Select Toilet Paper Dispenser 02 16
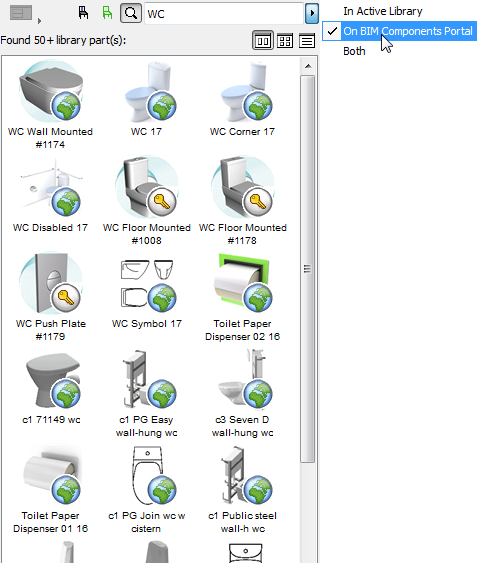 pyautogui.click(x=242, y=297)
